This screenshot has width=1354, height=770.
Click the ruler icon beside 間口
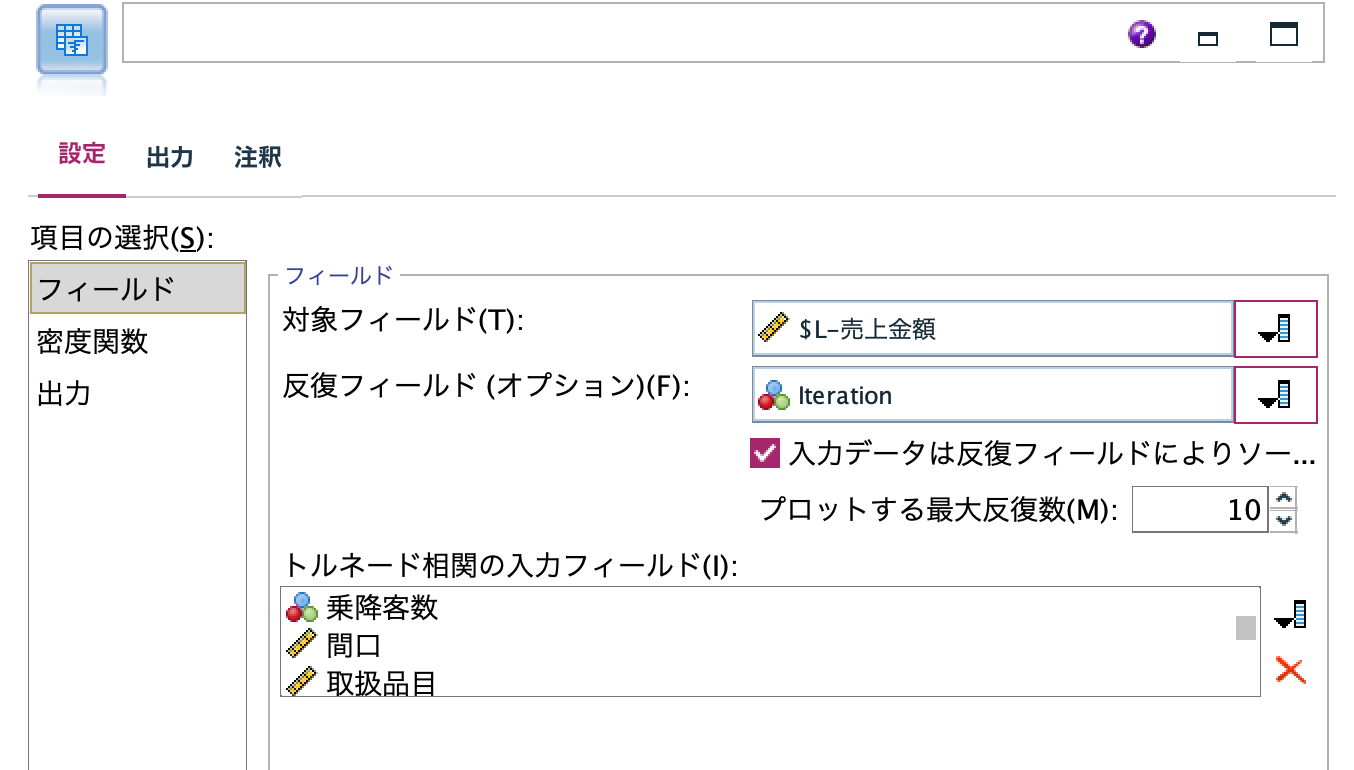(x=303, y=644)
